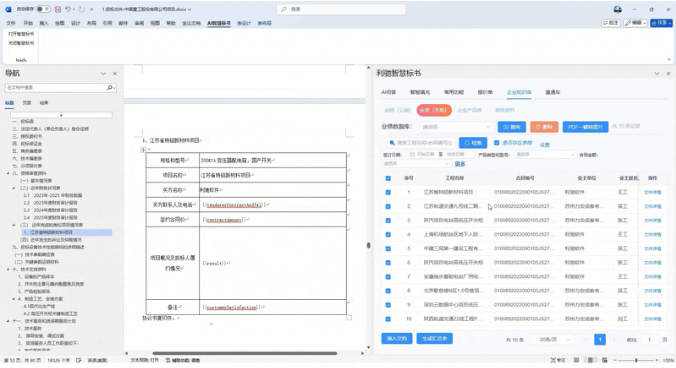
Task: Select the 业绩（本地）pill tab
Action: [x=434, y=110]
